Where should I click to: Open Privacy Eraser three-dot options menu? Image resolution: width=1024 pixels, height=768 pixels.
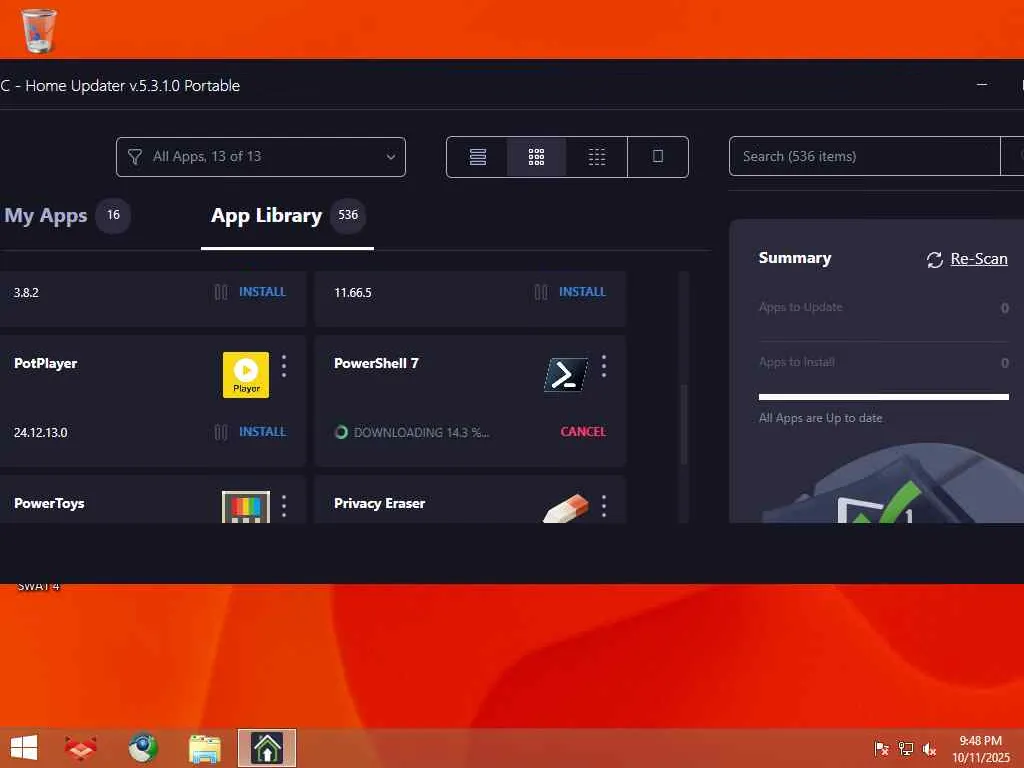[x=603, y=506]
